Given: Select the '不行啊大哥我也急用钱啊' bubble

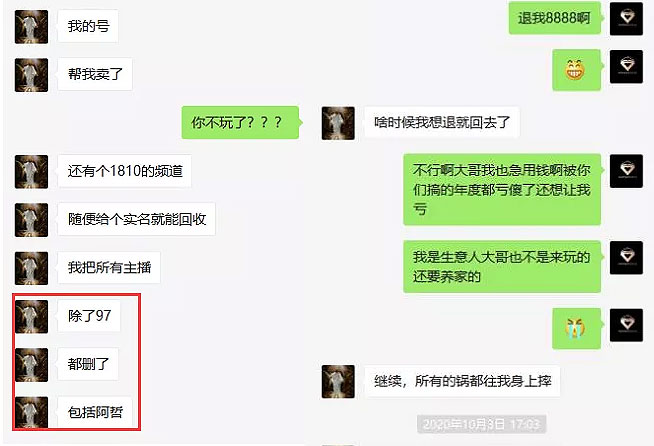Looking at the screenshot, I should click(503, 189).
